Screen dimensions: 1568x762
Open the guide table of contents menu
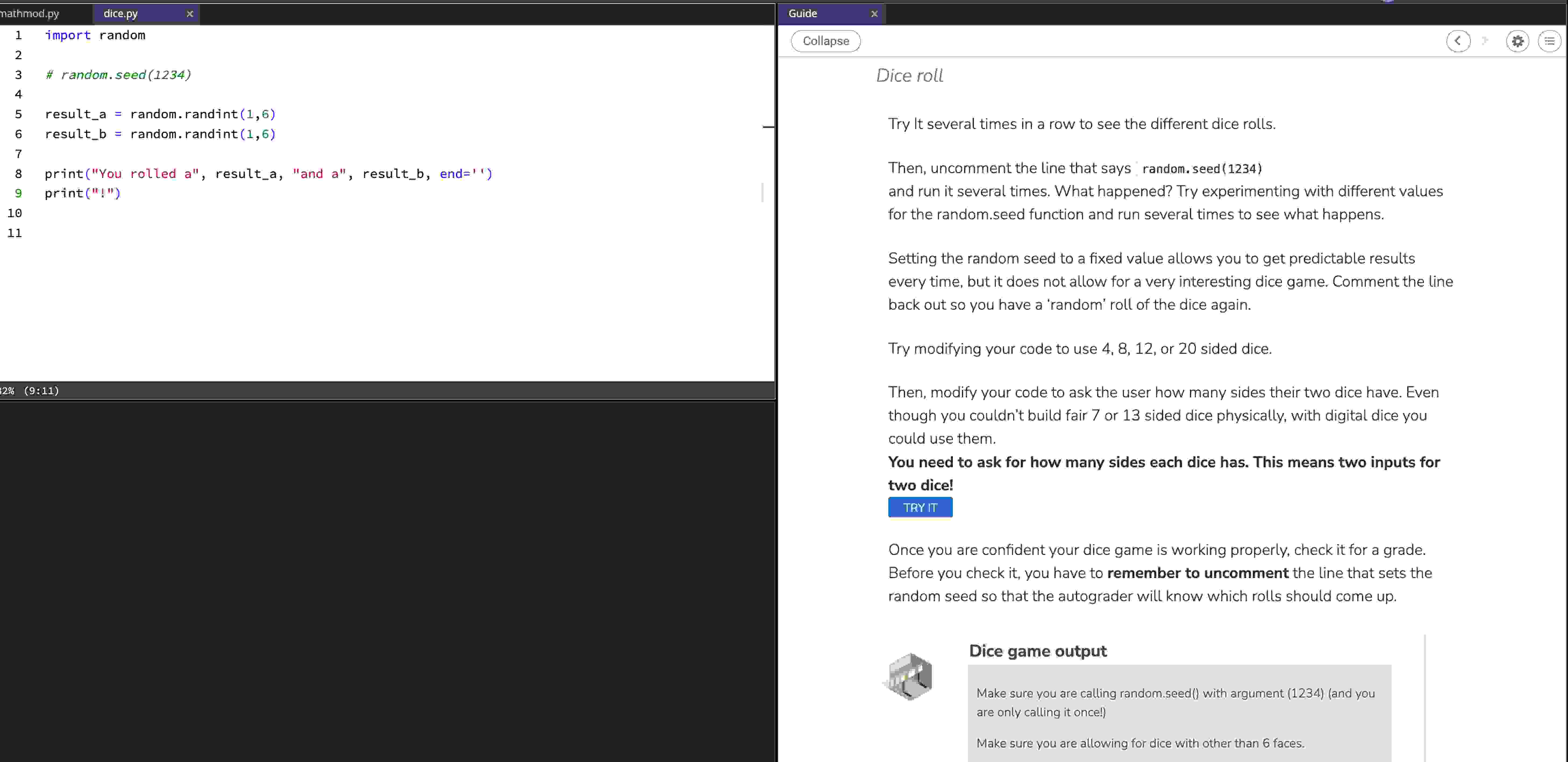[1550, 41]
